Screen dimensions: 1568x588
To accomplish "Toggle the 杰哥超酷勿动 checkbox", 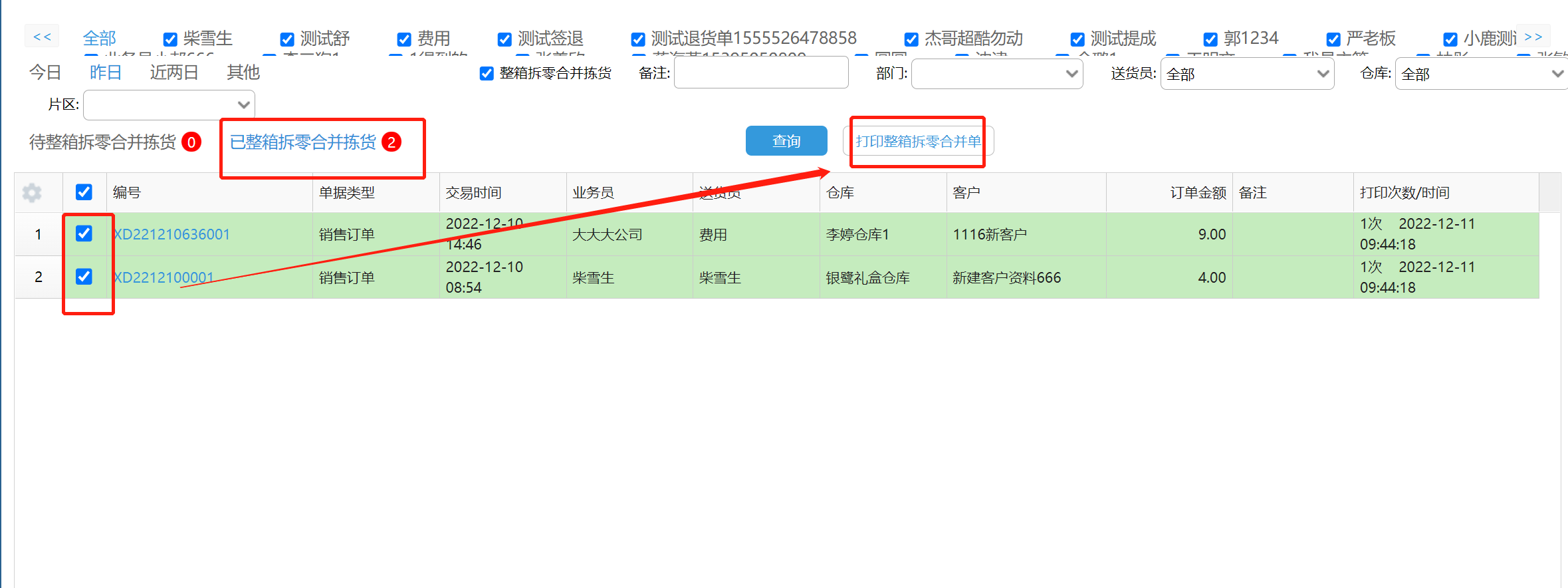I will [912, 39].
